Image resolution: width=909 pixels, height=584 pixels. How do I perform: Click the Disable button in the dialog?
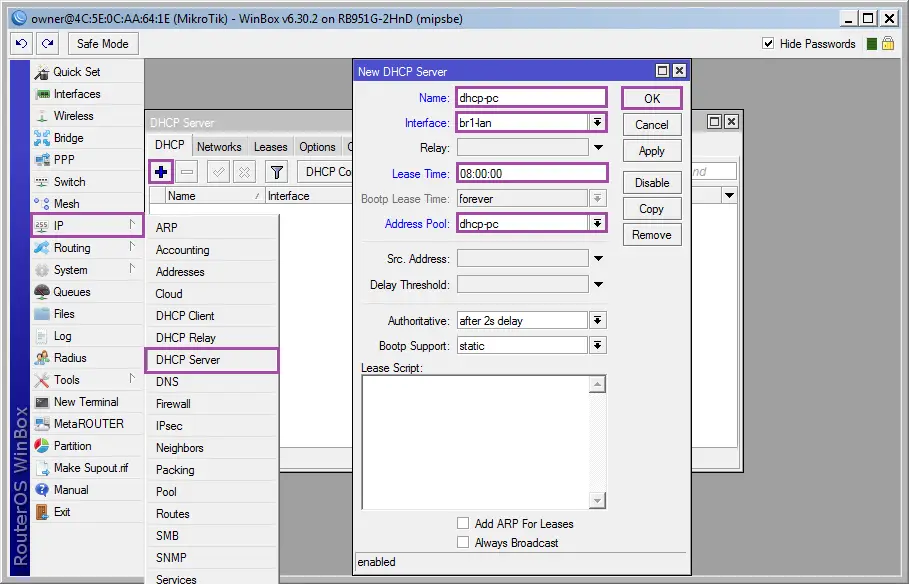pyautogui.click(x=652, y=183)
